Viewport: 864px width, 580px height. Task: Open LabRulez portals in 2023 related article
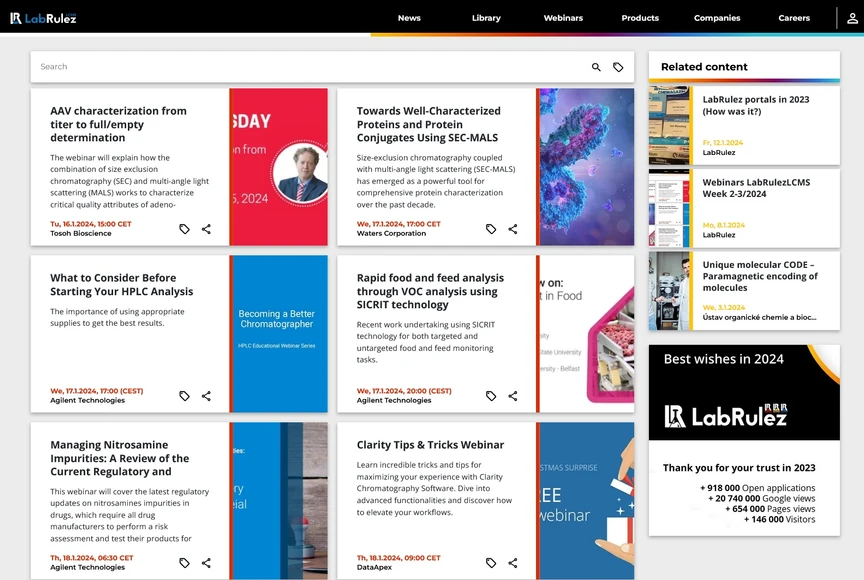pyautogui.click(x=756, y=105)
